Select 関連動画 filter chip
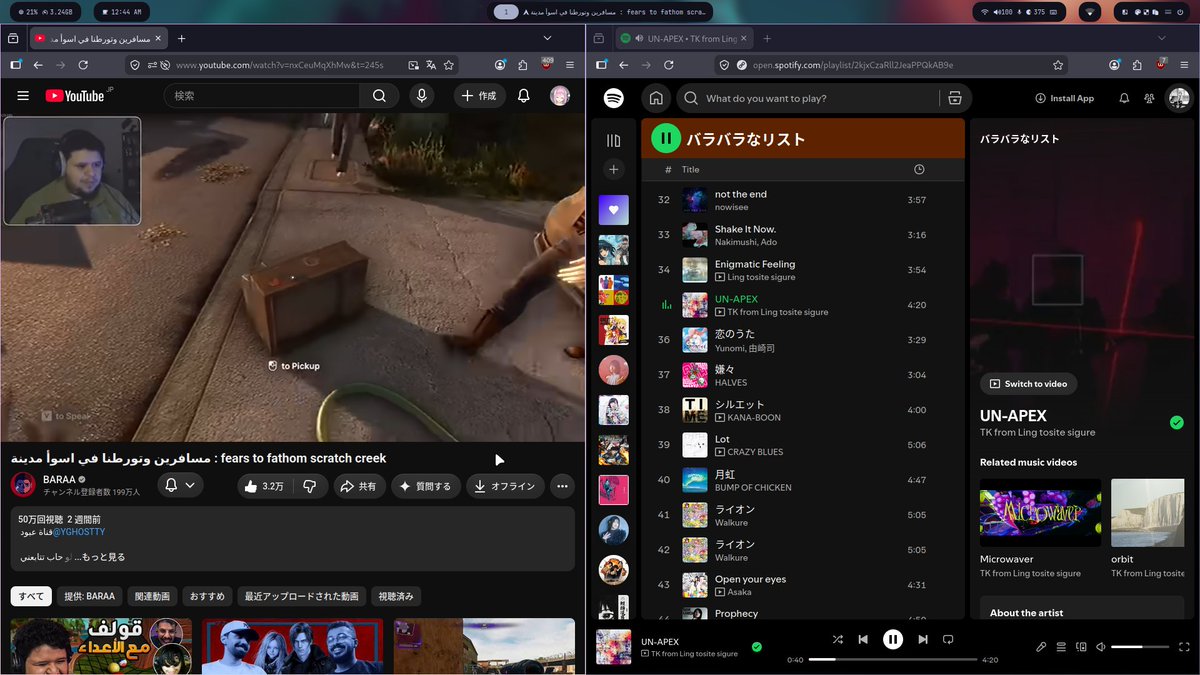 152,596
